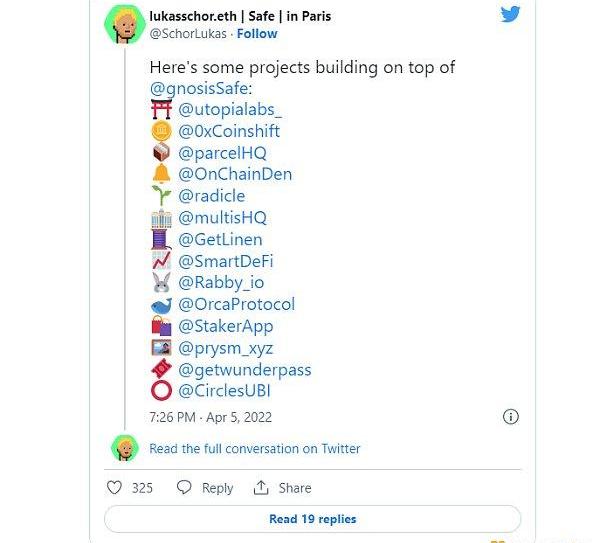
Task: Click the @SchorLukas handle
Action: coord(186,33)
